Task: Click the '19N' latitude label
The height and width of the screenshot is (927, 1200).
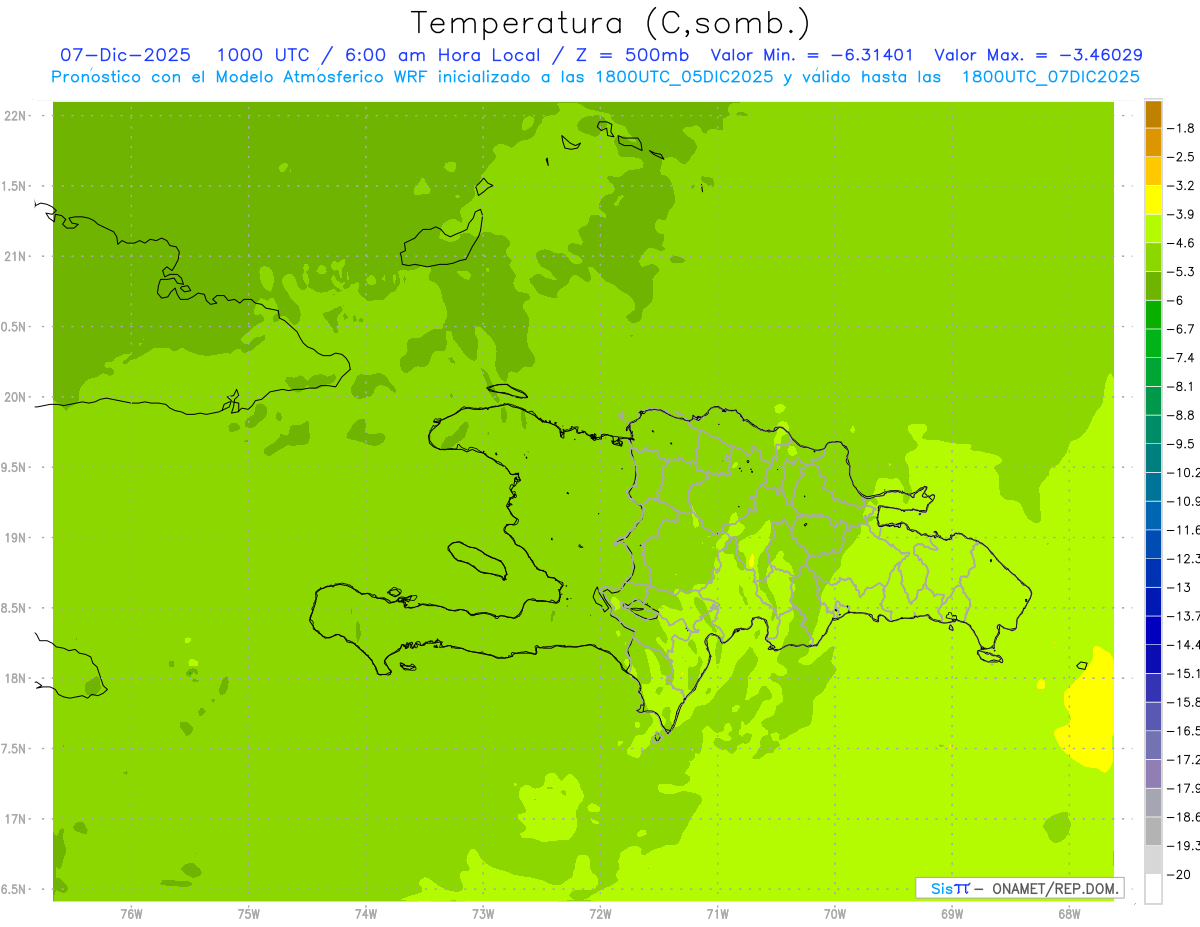Action: coord(15,538)
